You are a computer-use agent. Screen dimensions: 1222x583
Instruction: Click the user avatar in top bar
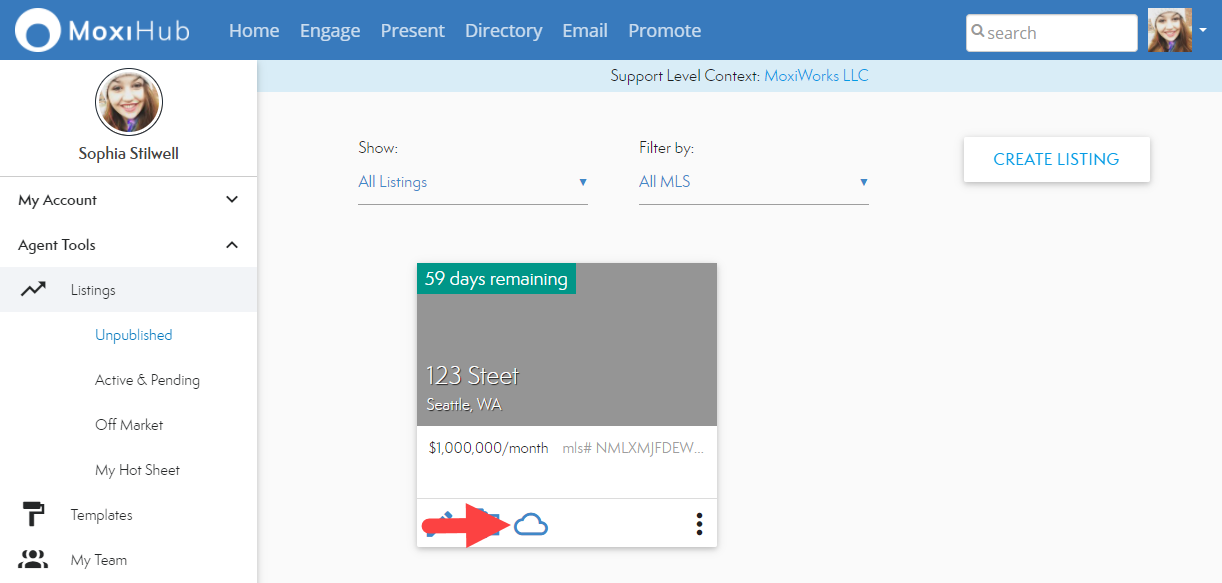(x=1169, y=31)
